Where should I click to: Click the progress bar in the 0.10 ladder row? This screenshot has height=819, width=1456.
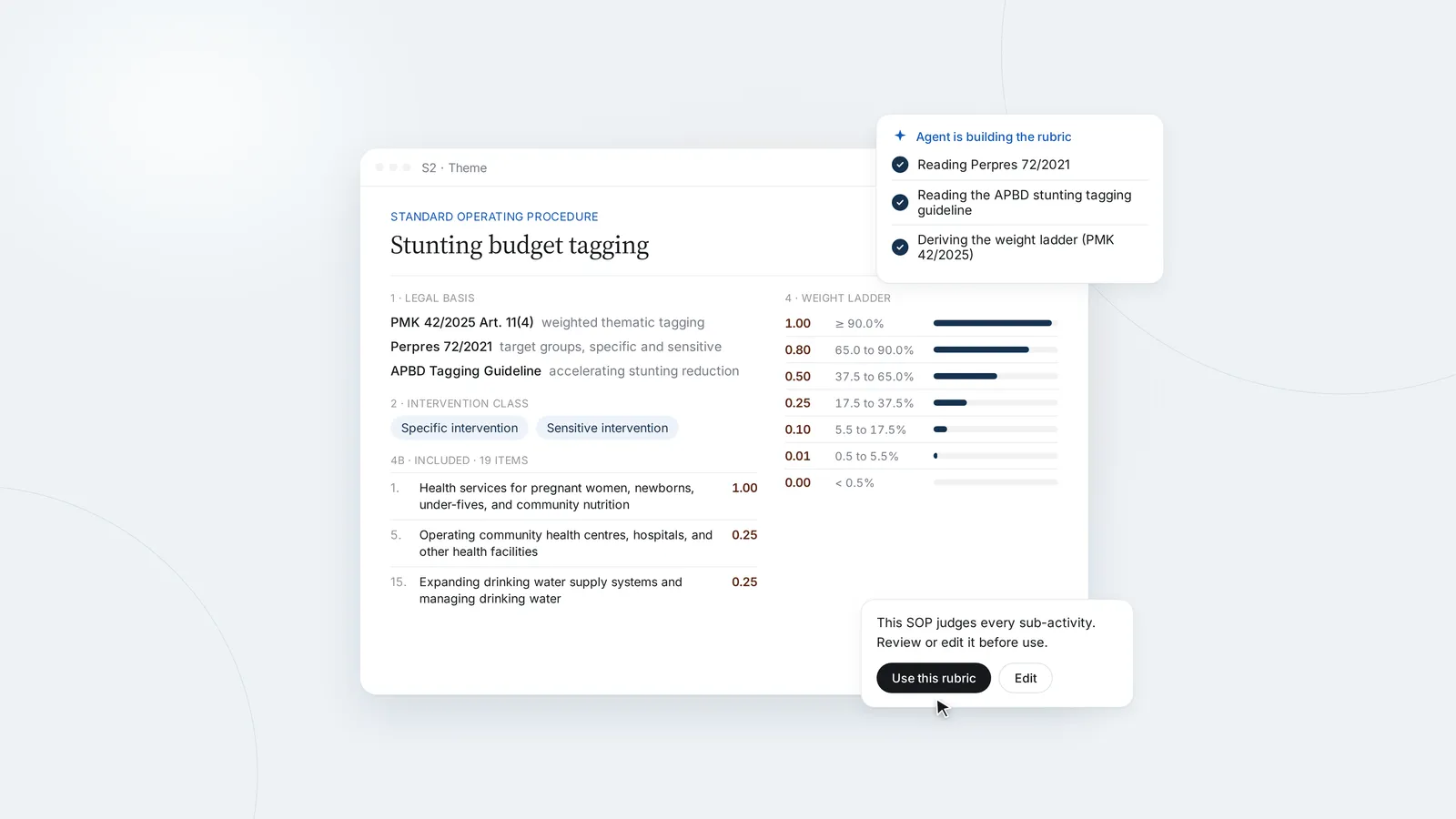pyautogui.click(x=996, y=430)
